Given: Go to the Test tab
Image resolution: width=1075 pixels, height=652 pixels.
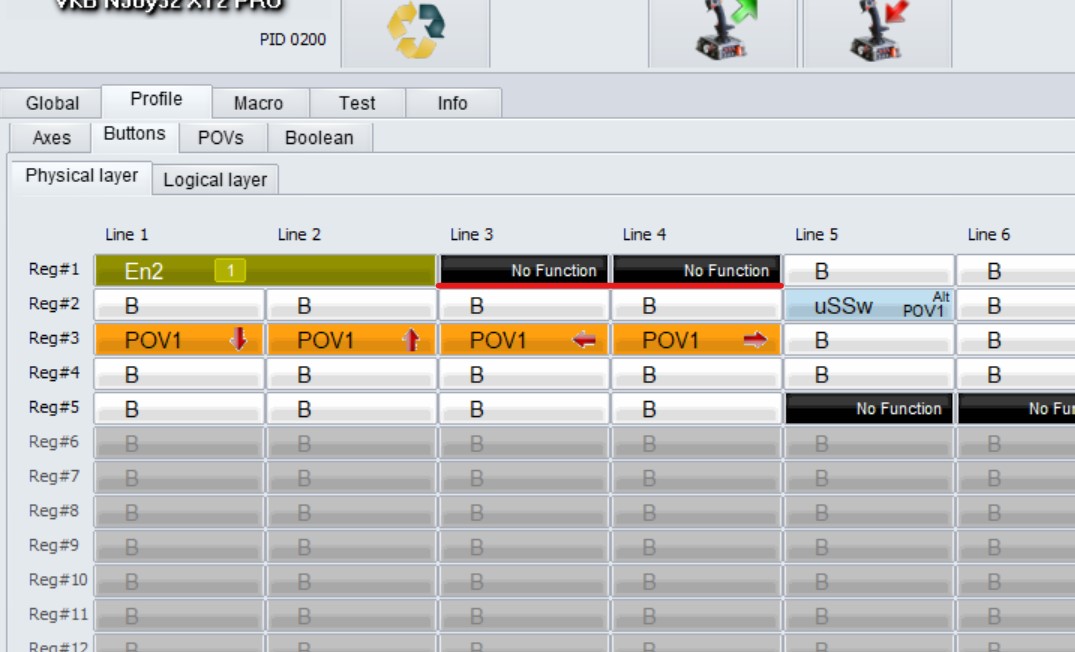Looking at the screenshot, I should pos(357,103).
